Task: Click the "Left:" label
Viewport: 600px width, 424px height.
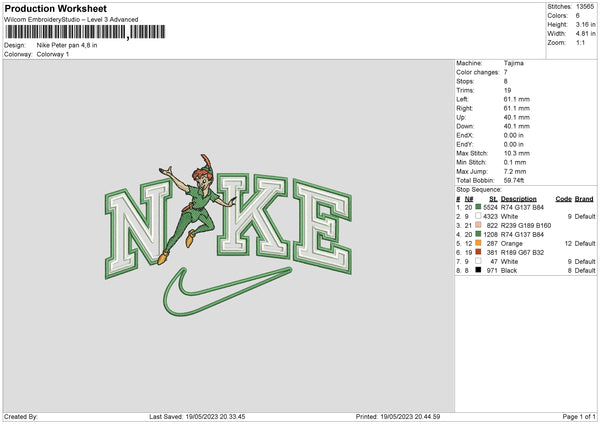Action: [462, 99]
